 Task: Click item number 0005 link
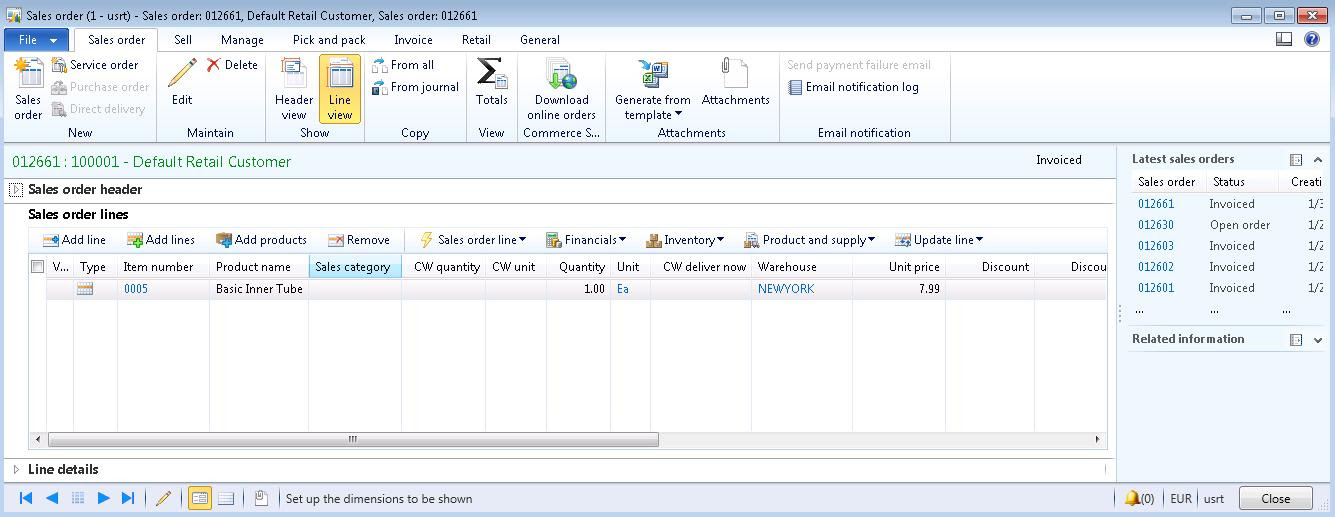(136, 289)
